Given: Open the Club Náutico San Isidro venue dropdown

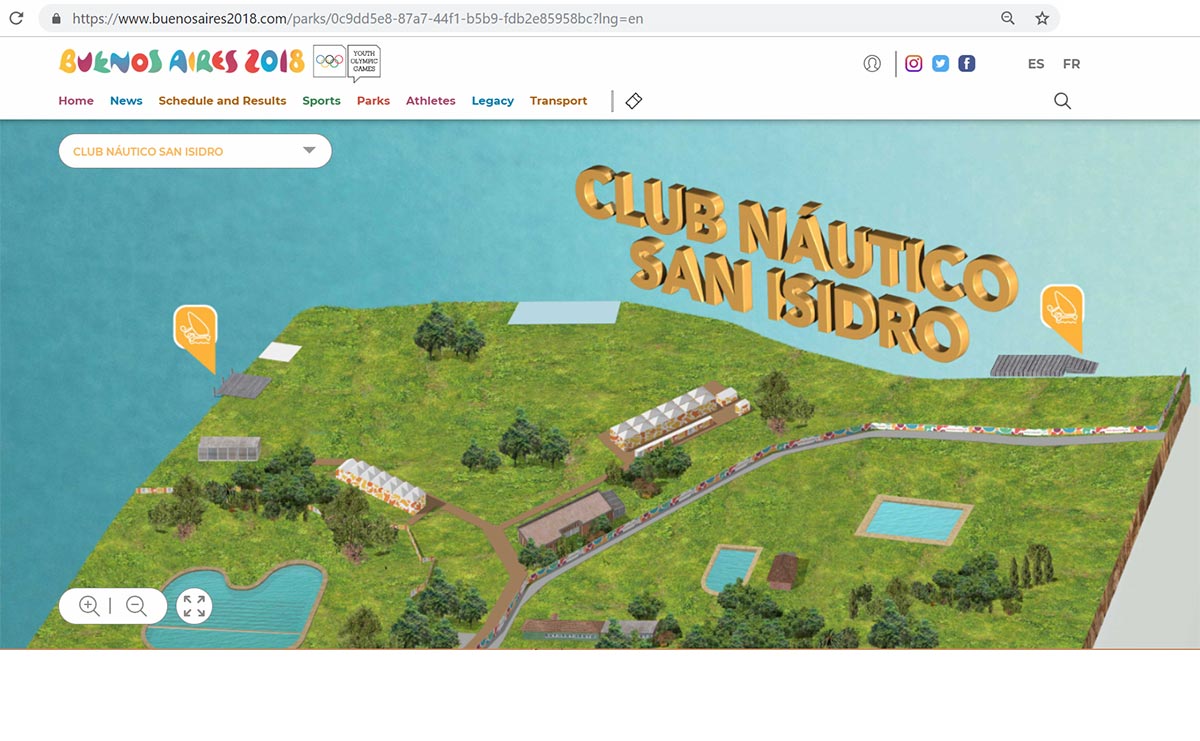Looking at the screenshot, I should (195, 151).
